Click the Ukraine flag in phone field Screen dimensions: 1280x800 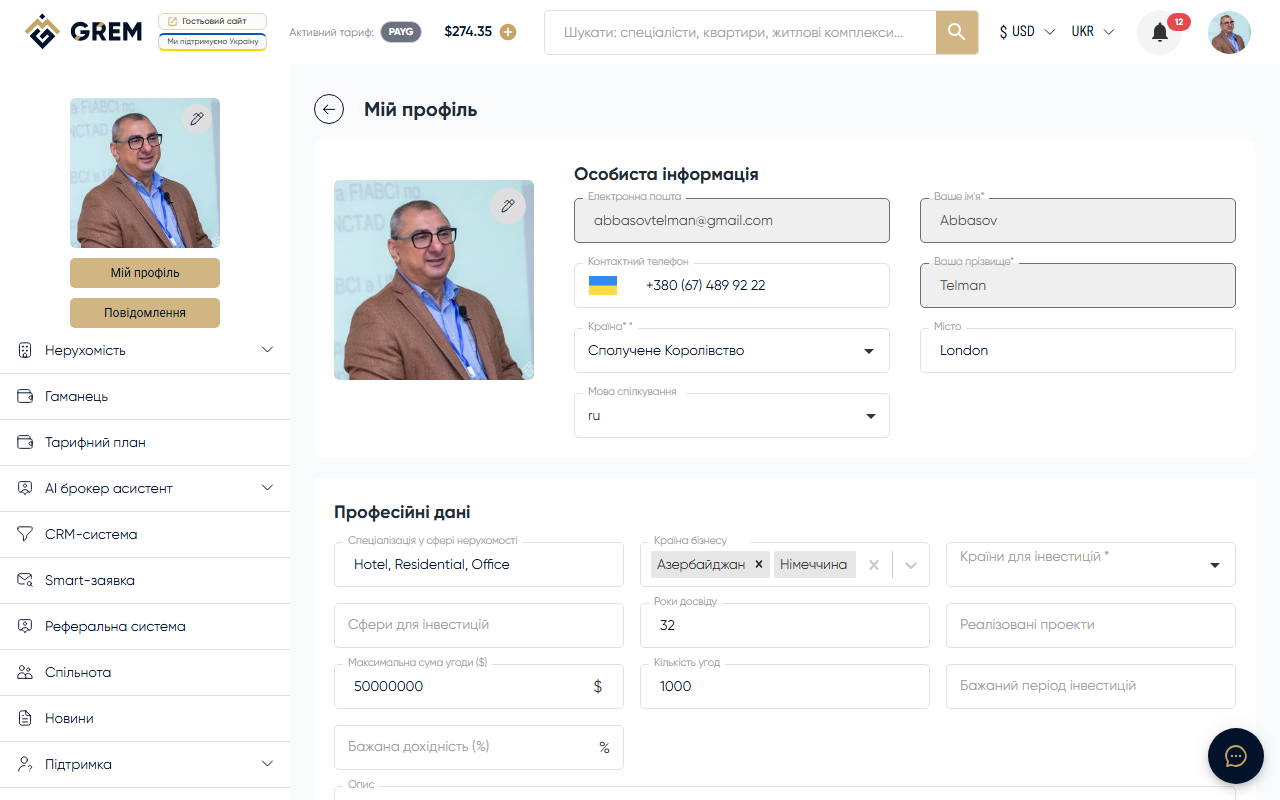602,285
